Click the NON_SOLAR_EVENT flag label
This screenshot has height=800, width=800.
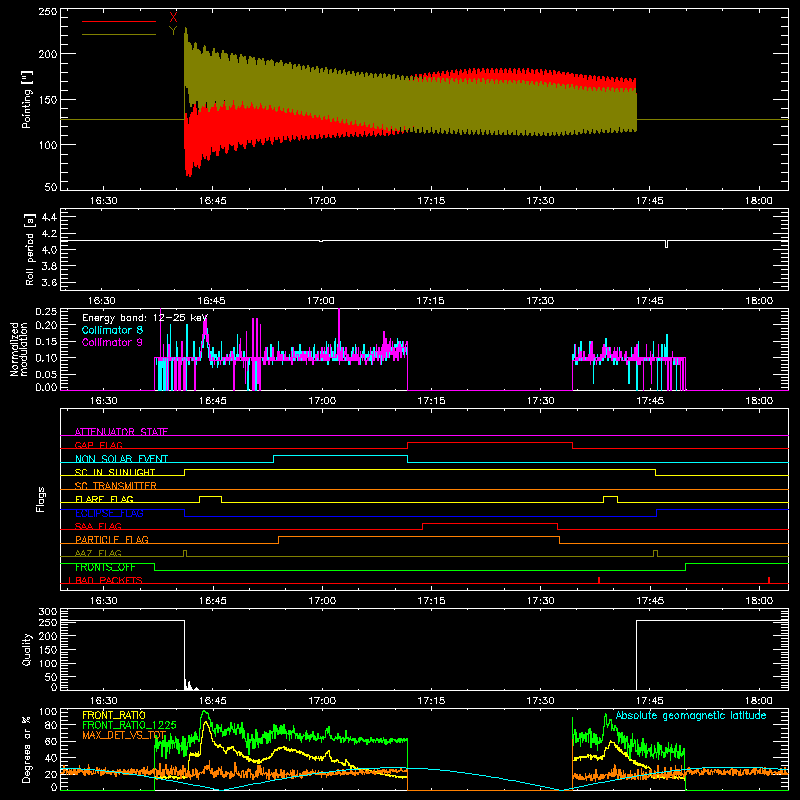(x=121, y=459)
